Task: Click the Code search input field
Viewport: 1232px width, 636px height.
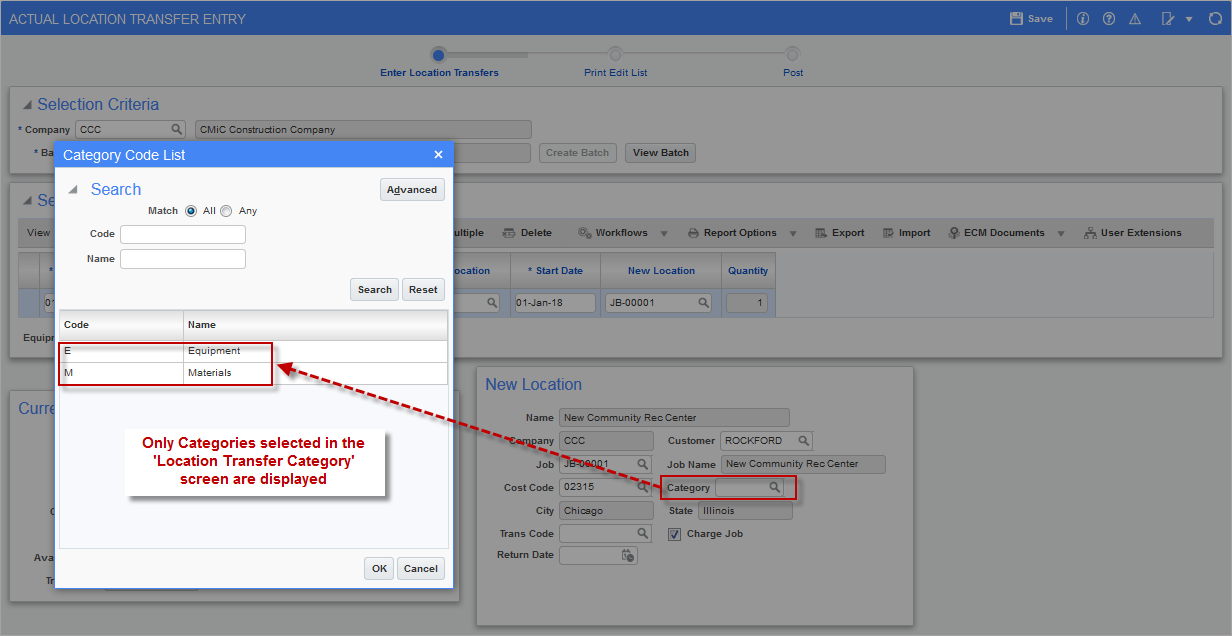Action: pyautogui.click(x=183, y=234)
